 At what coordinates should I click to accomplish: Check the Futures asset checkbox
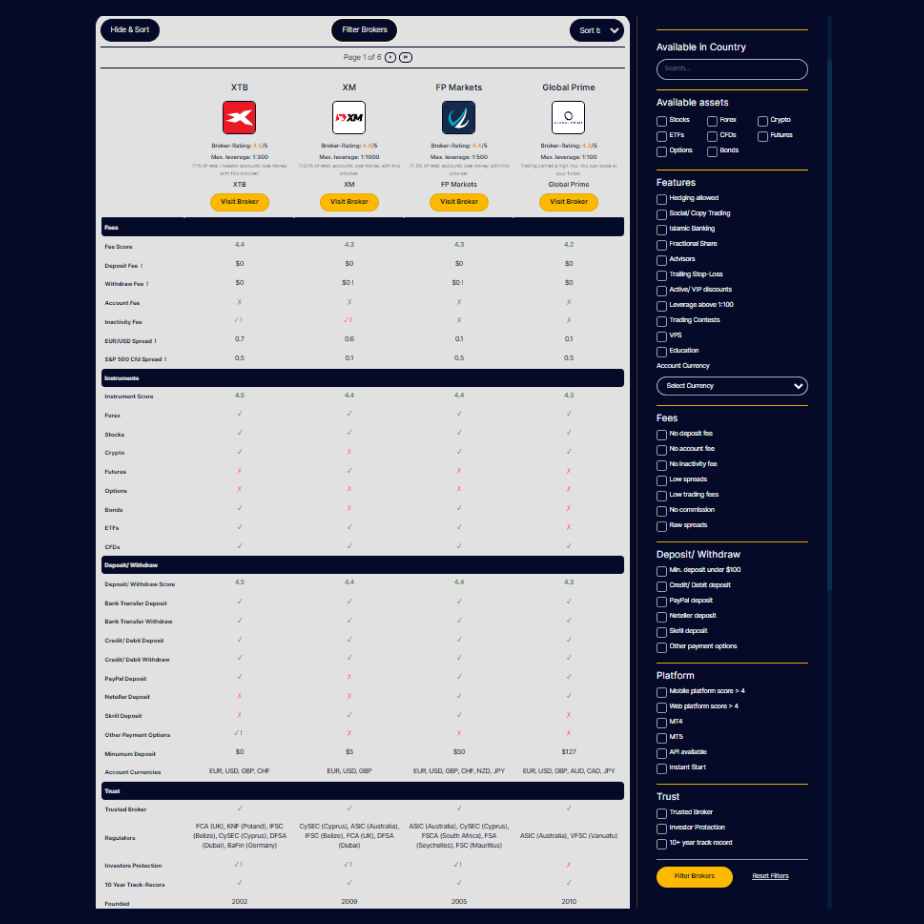(x=763, y=136)
